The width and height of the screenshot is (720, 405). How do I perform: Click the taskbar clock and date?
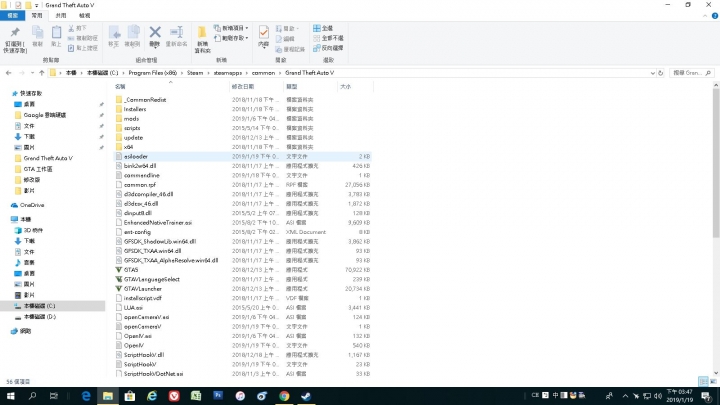click(680, 396)
